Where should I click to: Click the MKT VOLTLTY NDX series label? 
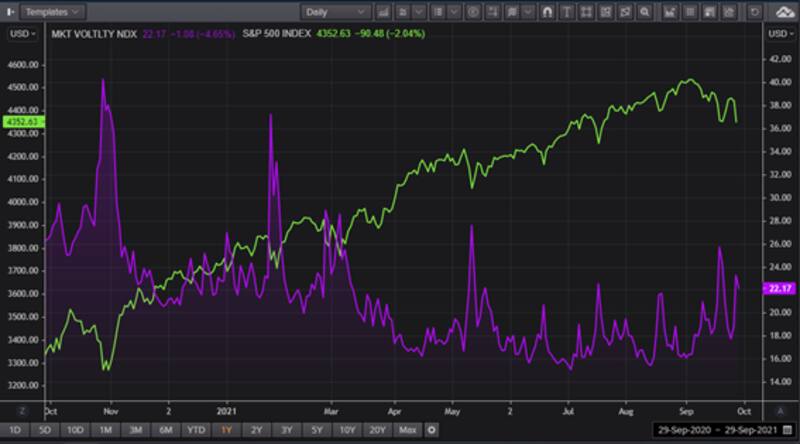[x=95, y=33]
